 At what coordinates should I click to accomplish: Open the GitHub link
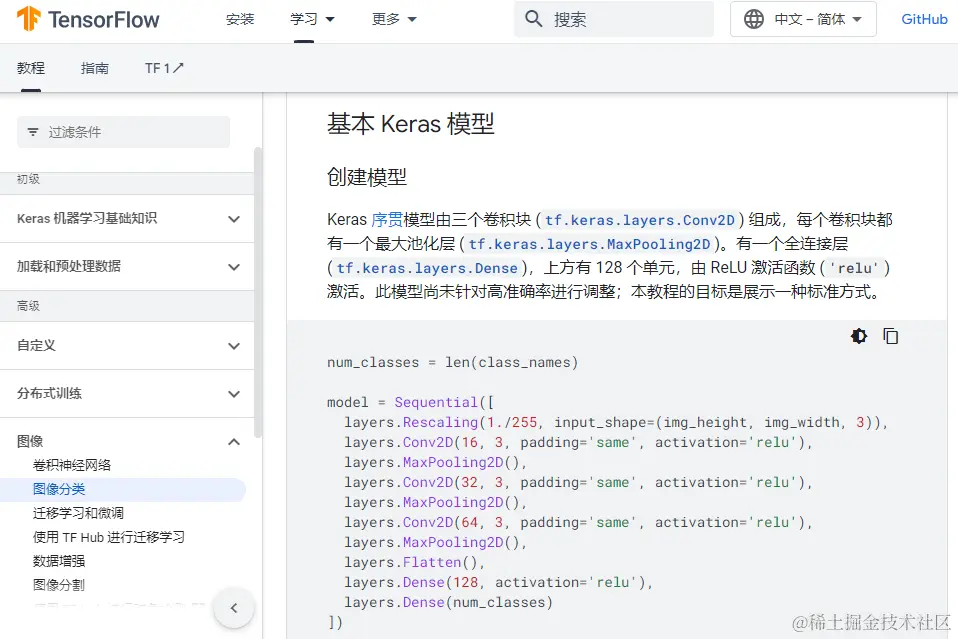(x=924, y=19)
